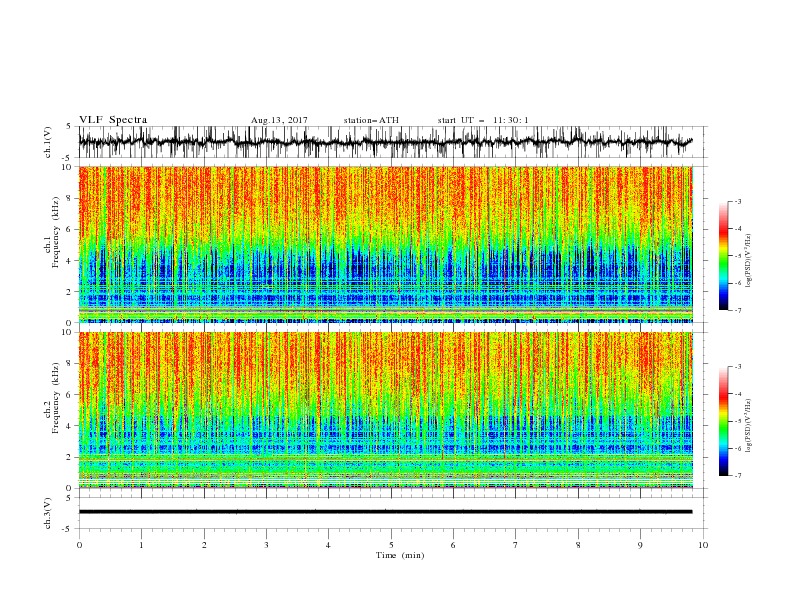Click the "6" tick label on Time axis
The height and width of the screenshot is (612, 792).
tap(454, 545)
